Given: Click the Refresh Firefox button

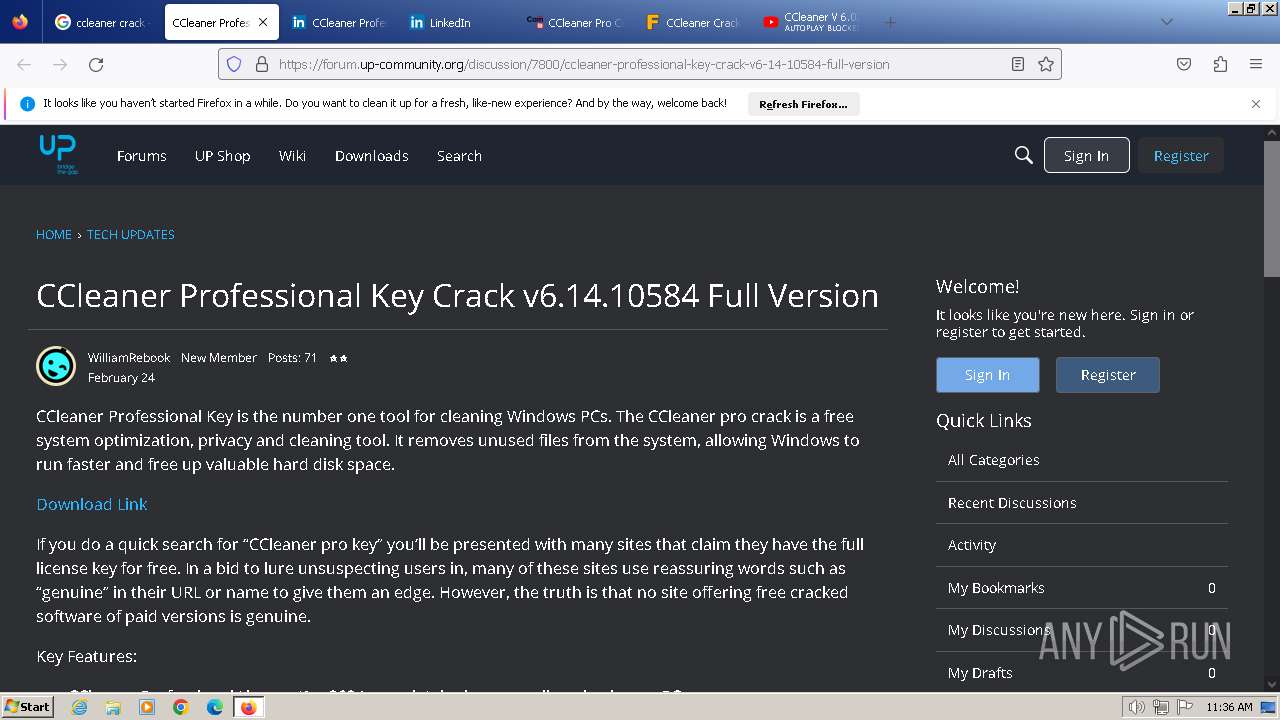Looking at the screenshot, I should coord(803,104).
